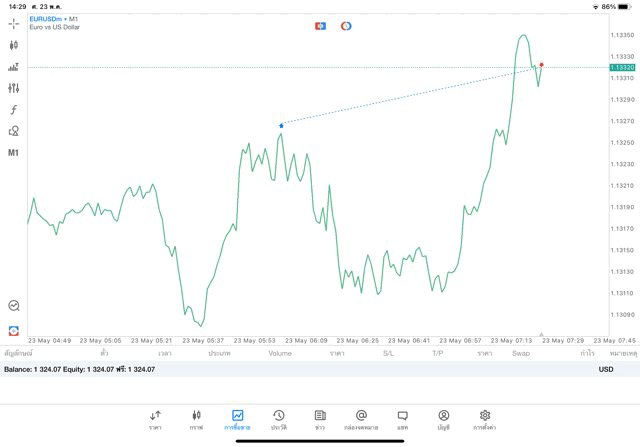Select the crosshair tool in left sidebar
This screenshot has height=447, width=640.
pos(13,23)
